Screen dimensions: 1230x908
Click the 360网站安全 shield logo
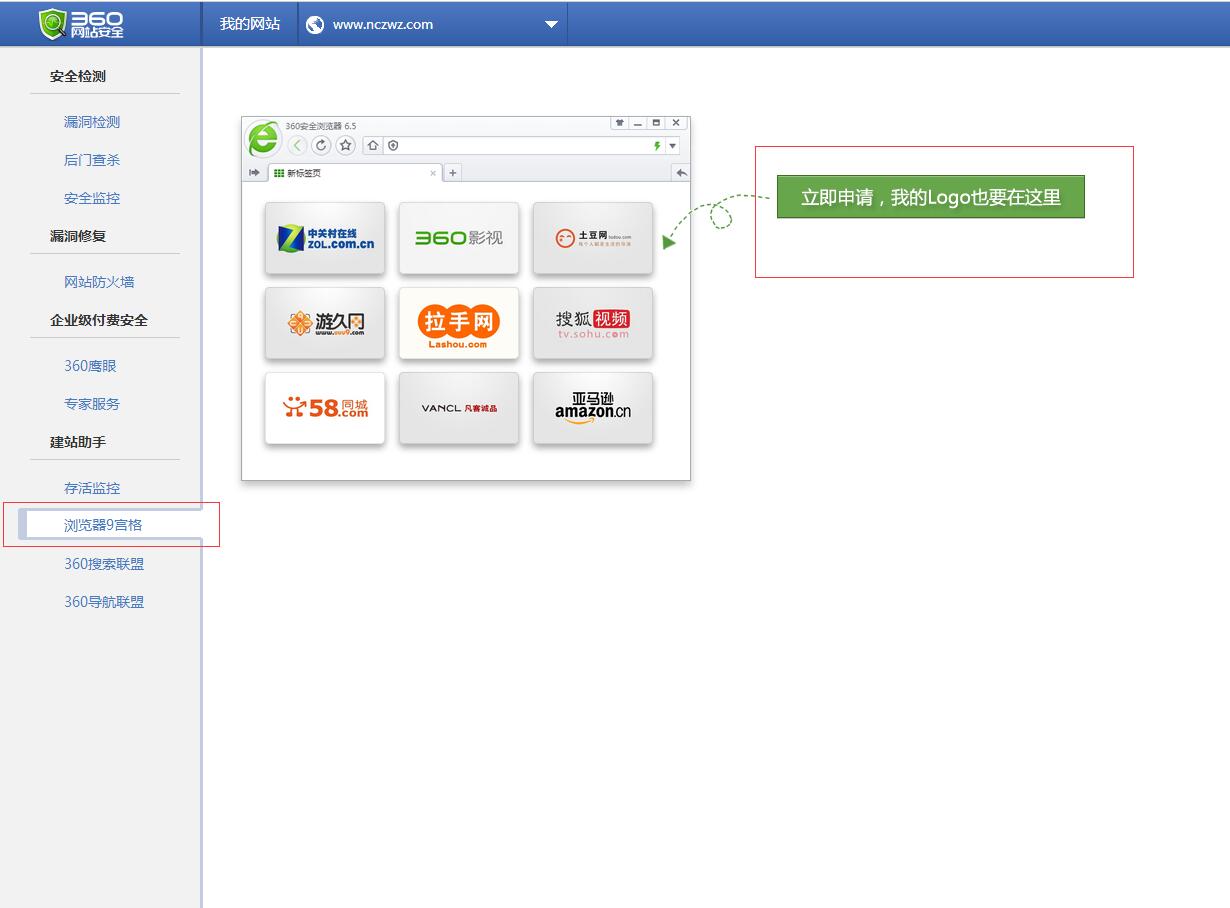81,24
